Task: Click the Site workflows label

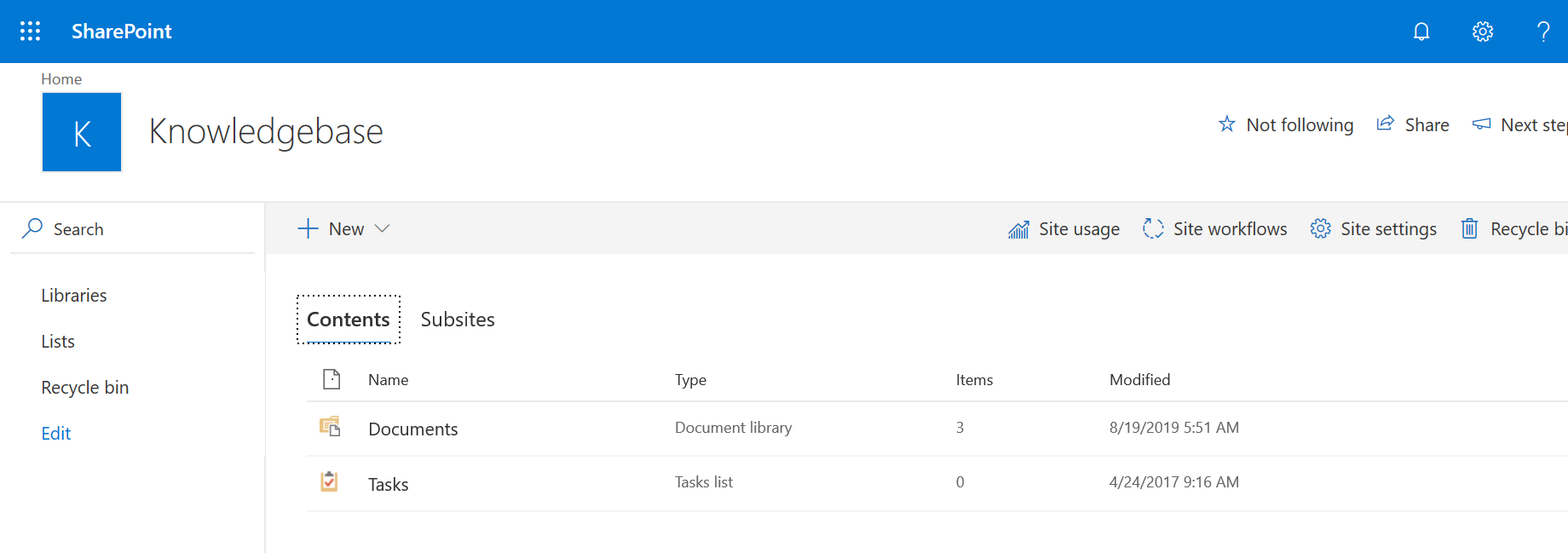Action: click(x=1230, y=229)
